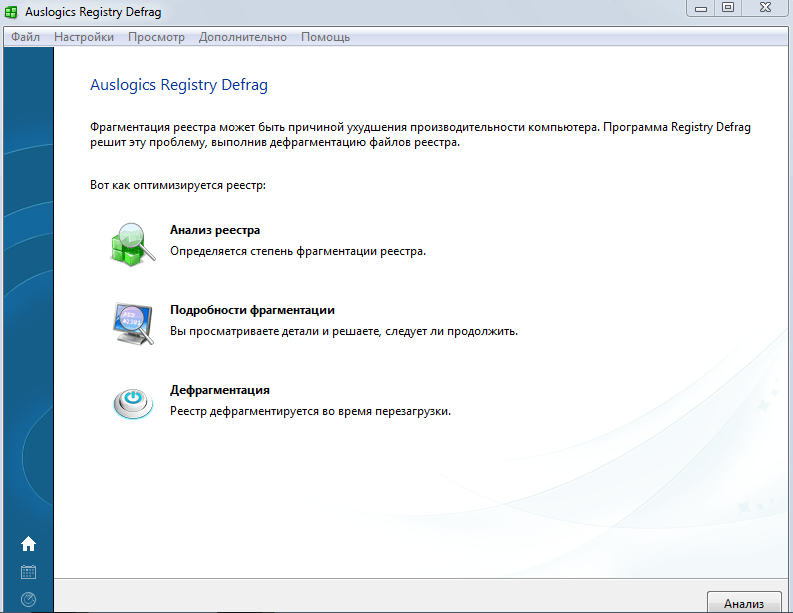Screen dimensions: 793x613
Task: Open the scheduler calendar sidebar icon
Action: point(28,572)
